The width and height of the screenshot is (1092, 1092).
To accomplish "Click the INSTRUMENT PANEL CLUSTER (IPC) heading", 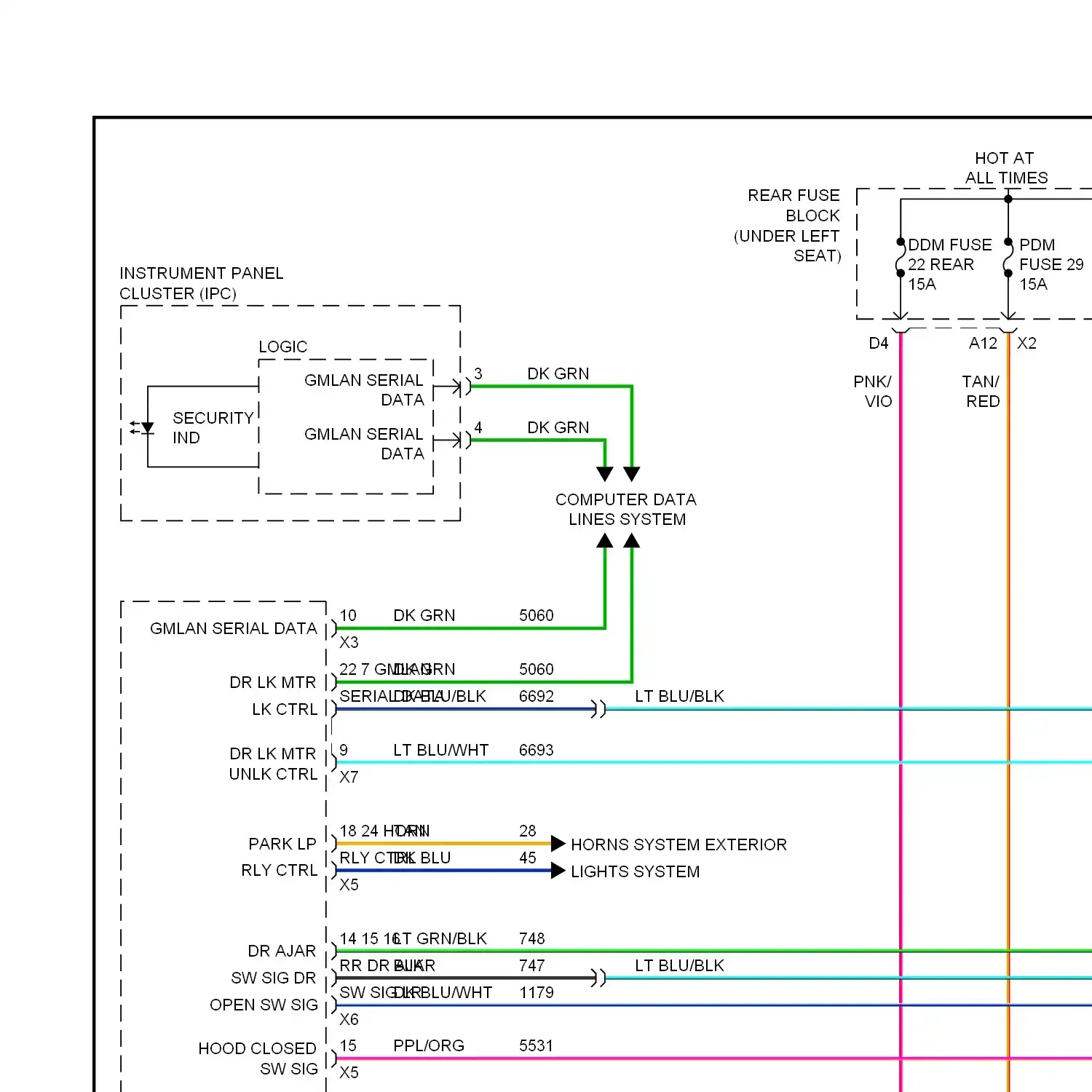I will pyautogui.click(x=202, y=283).
